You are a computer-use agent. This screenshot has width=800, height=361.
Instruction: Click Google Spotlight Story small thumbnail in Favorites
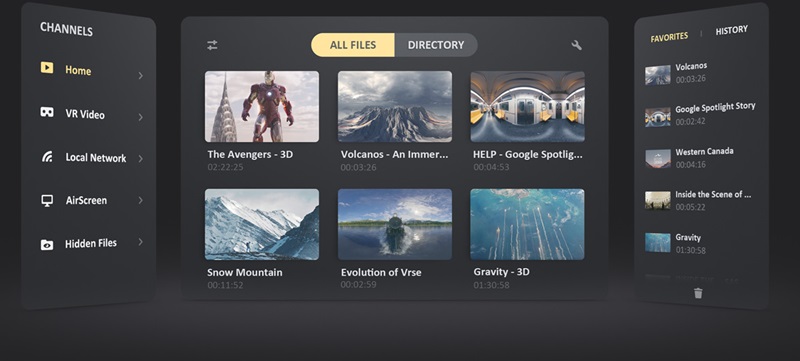[x=658, y=117]
